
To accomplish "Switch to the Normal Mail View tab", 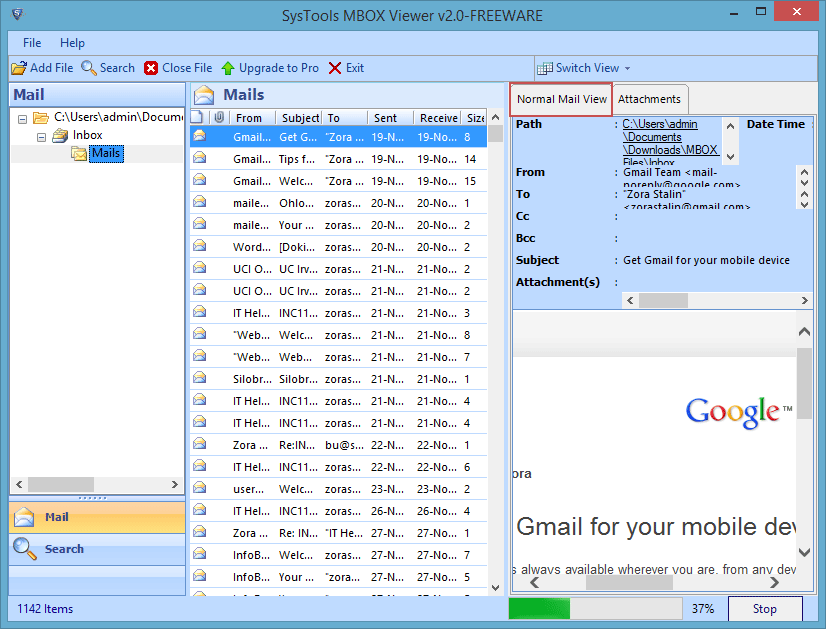I will point(561,99).
